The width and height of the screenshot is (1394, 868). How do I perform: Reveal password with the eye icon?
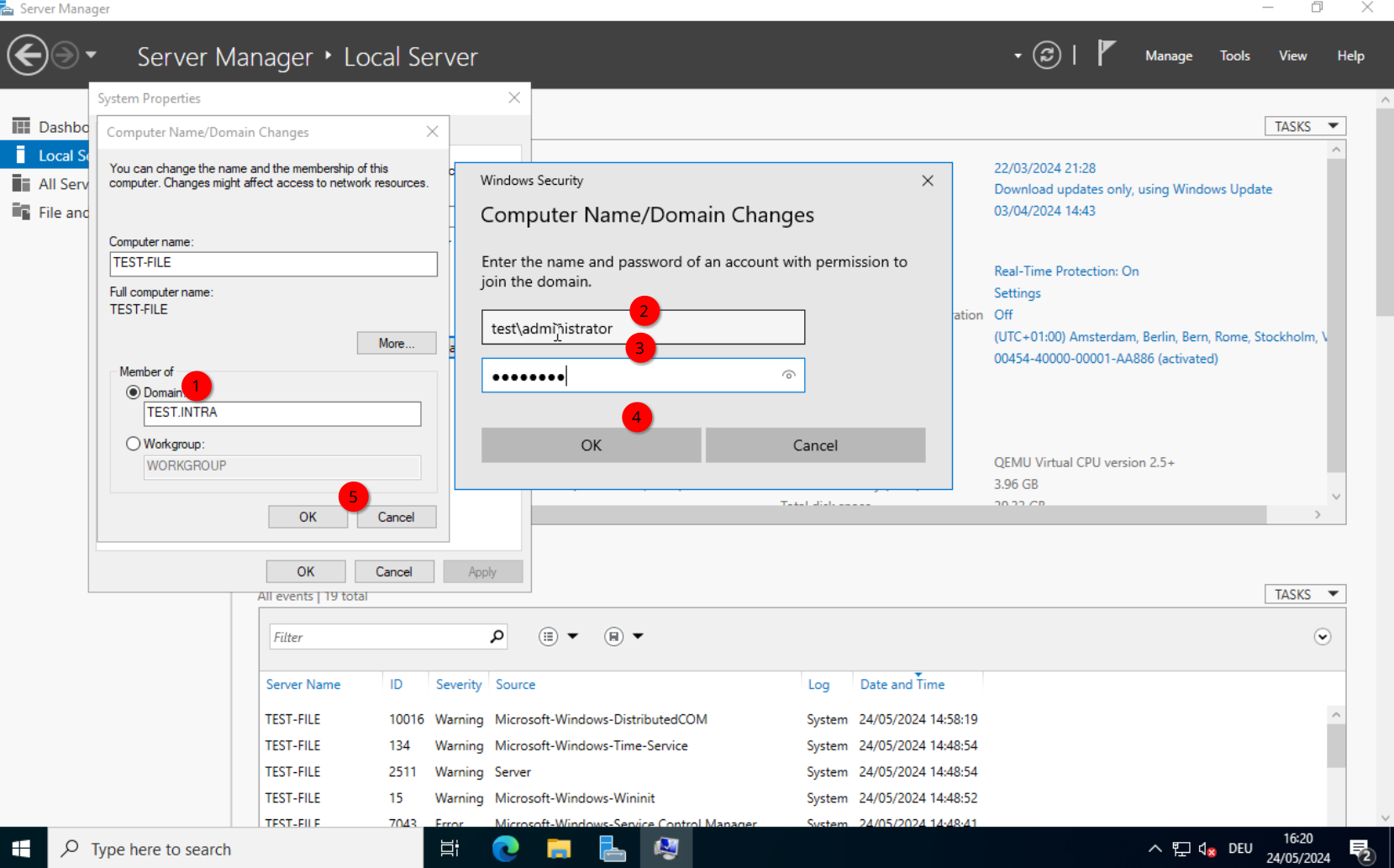tap(788, 375)
